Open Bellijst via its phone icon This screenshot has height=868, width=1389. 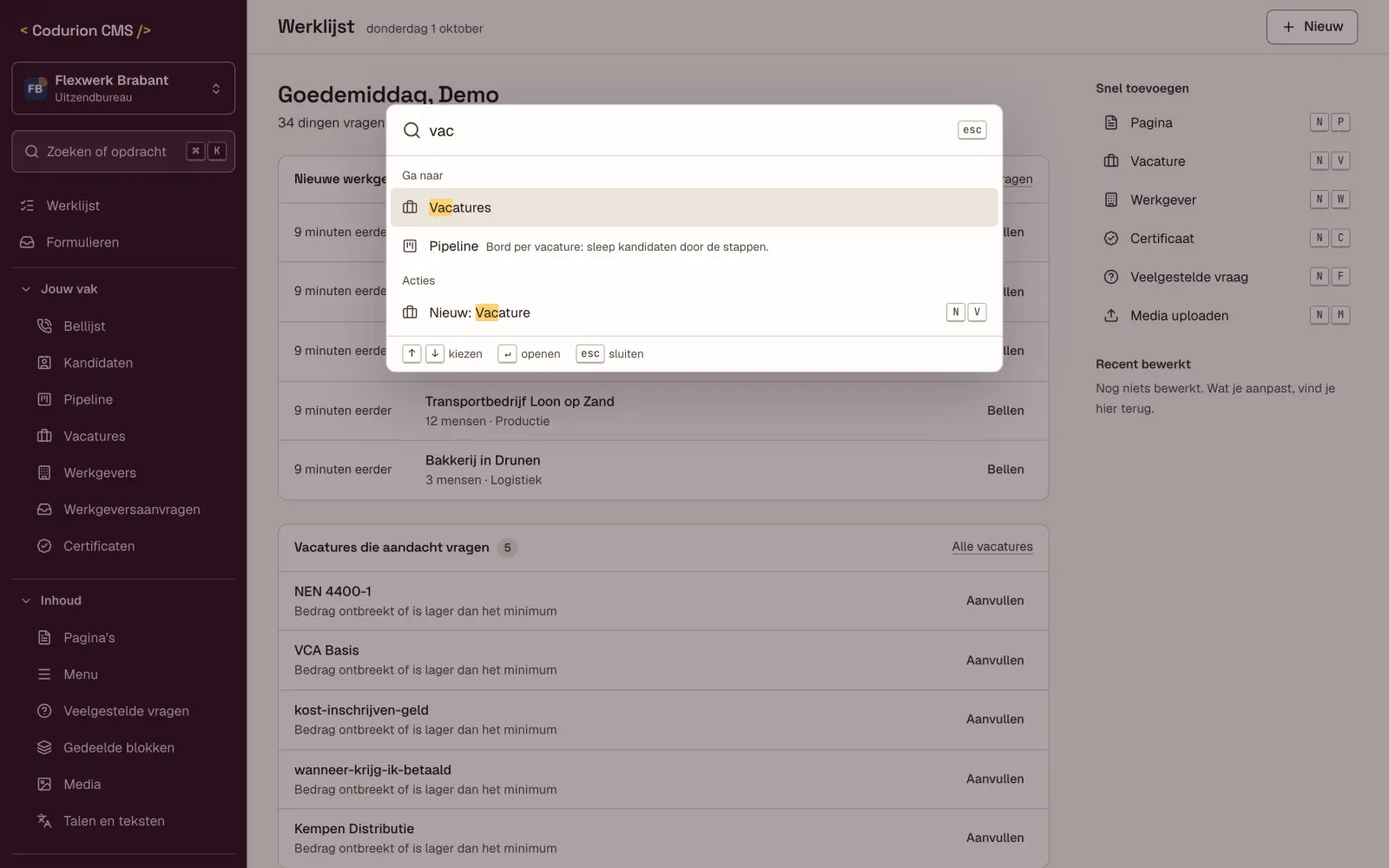pyautogui.click(x=44, y=326)
